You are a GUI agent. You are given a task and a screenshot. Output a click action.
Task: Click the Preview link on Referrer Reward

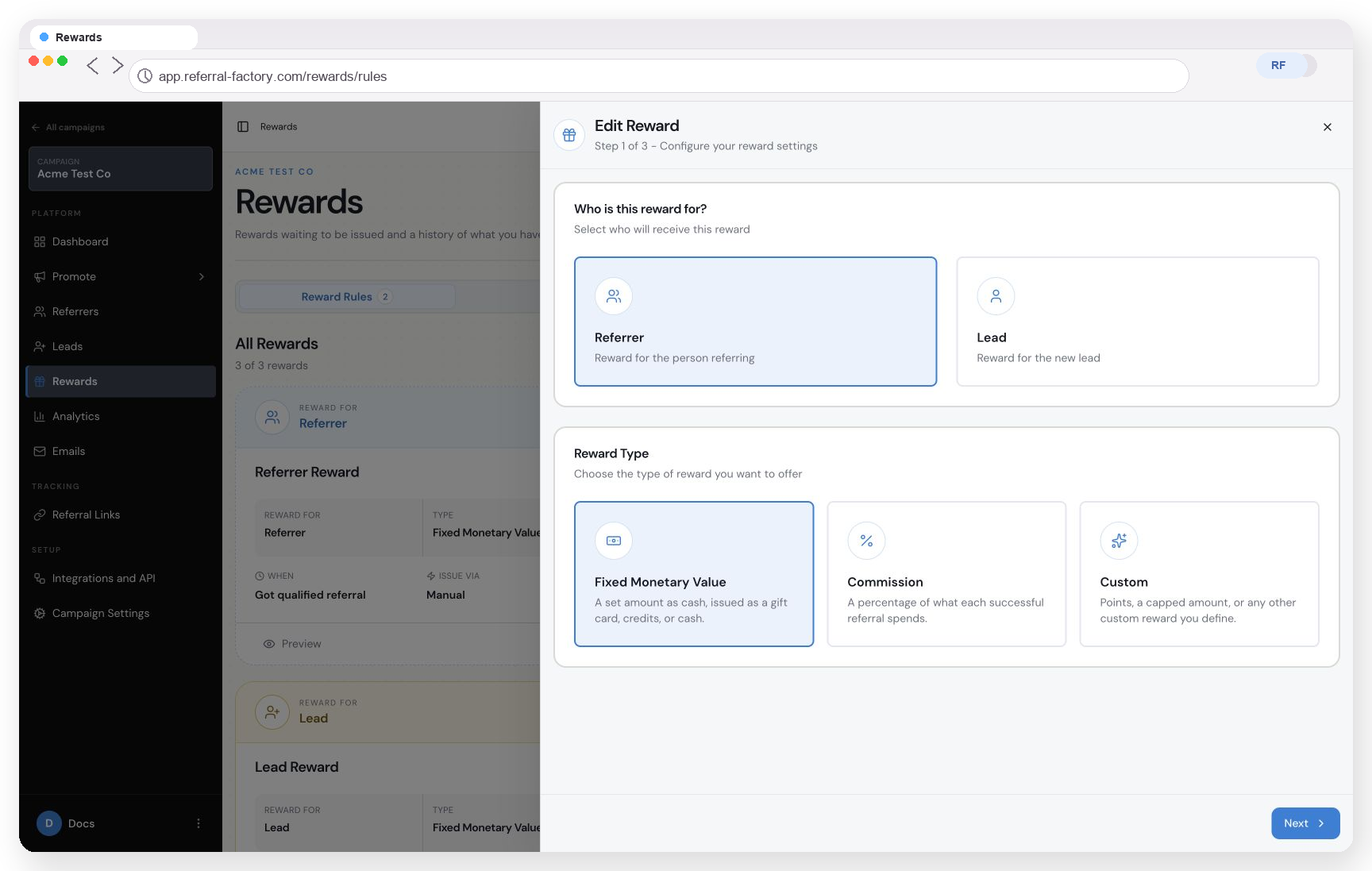point(292,644)
